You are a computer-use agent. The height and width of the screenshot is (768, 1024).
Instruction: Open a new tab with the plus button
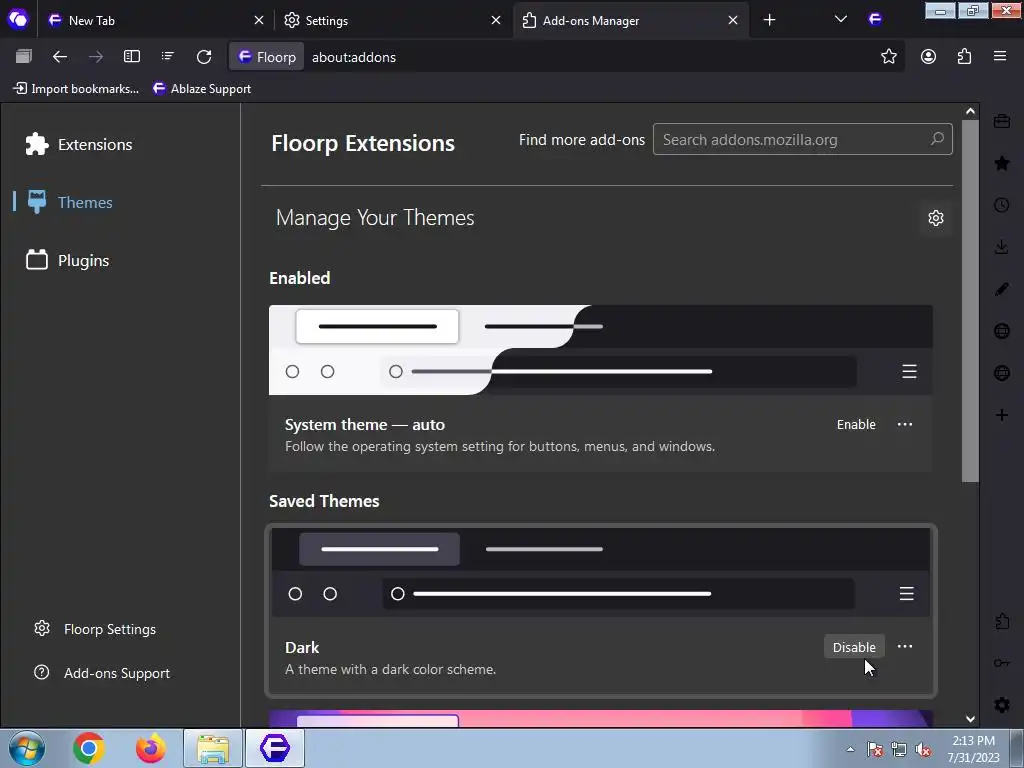pyautogui.click(x=769, y=20)
